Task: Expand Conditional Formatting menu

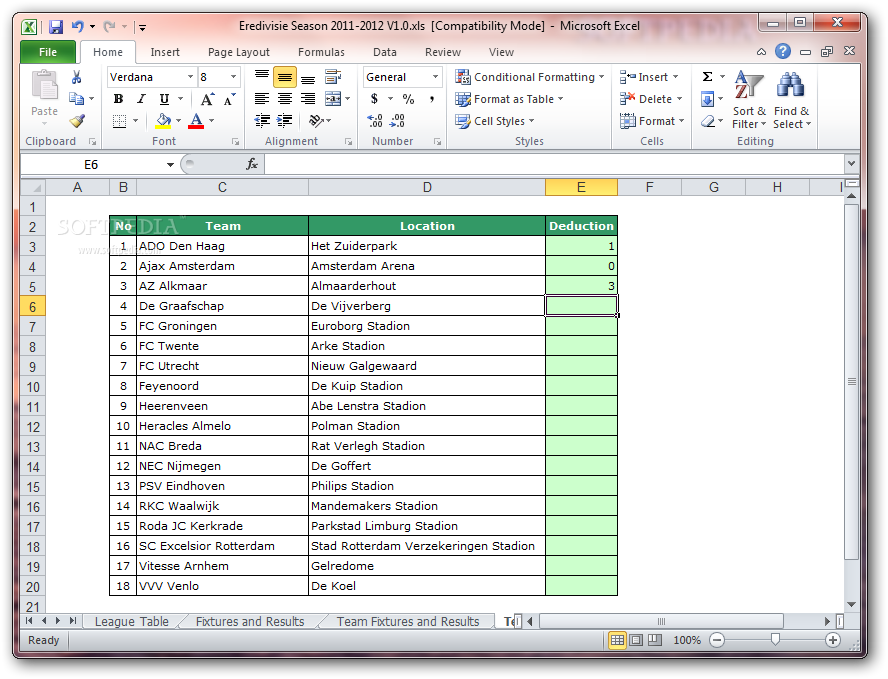Action: point(530,77)
